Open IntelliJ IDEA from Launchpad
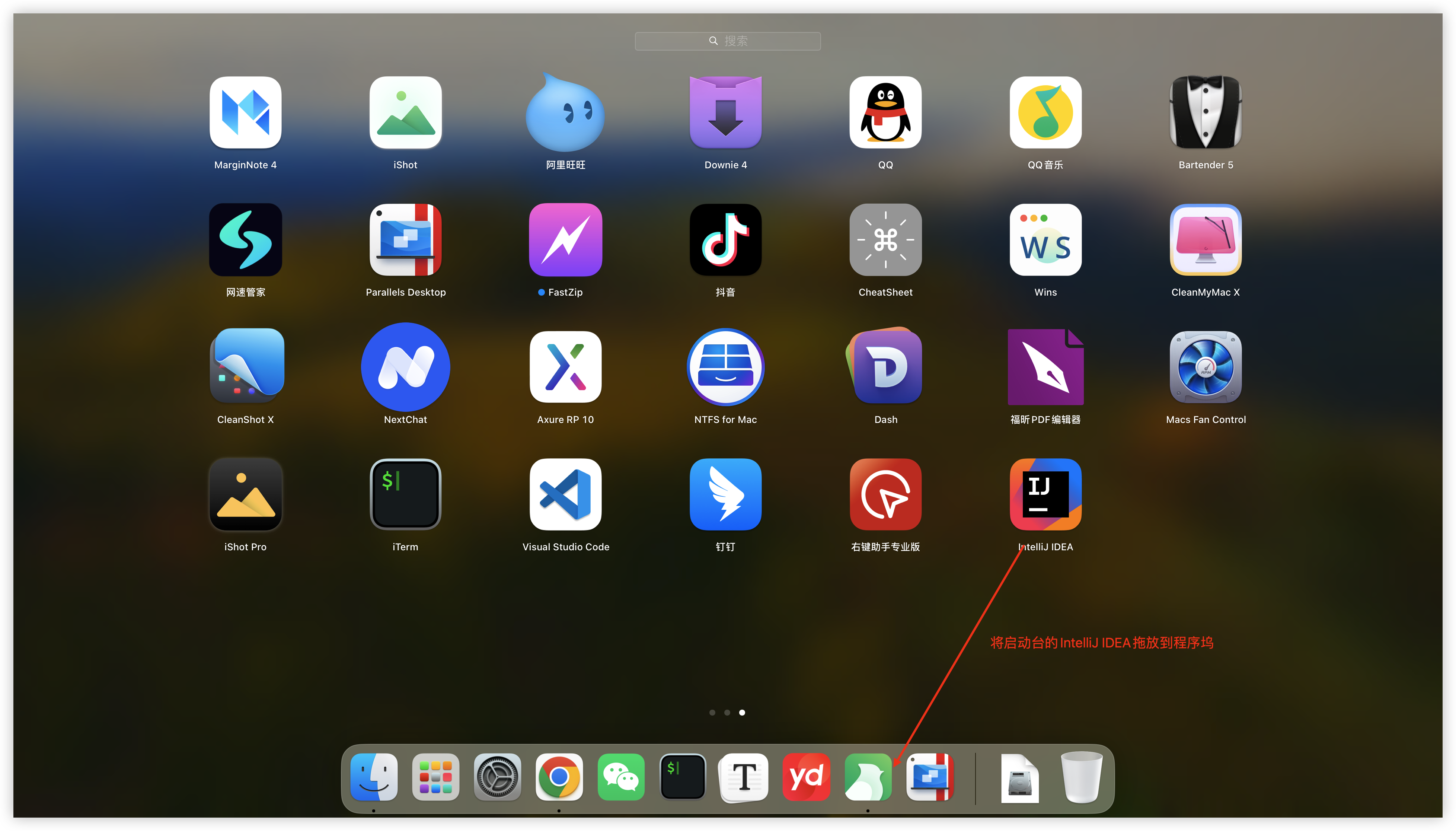 coord(1045,494)
